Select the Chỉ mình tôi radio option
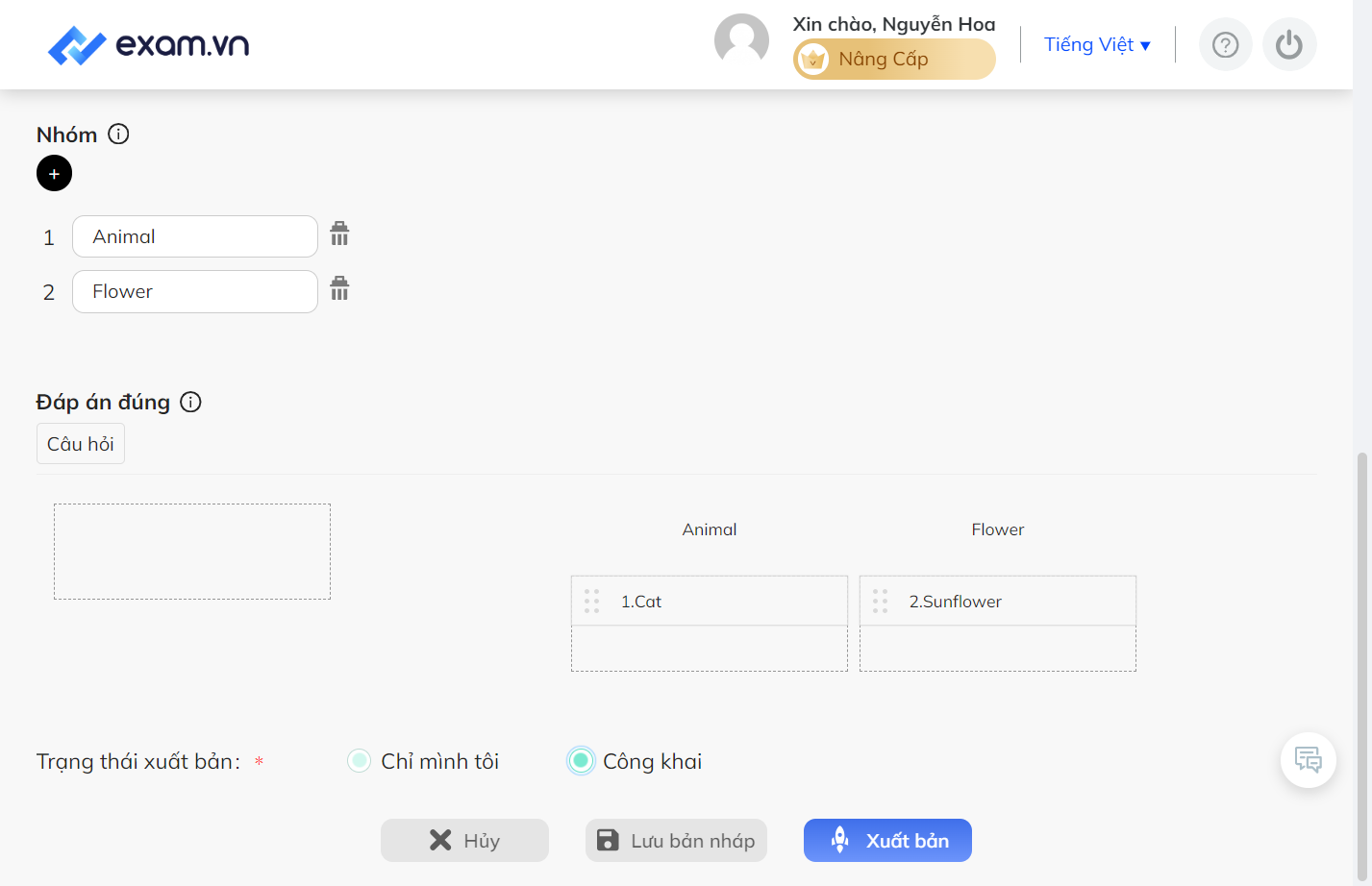 tap(359, 761)
